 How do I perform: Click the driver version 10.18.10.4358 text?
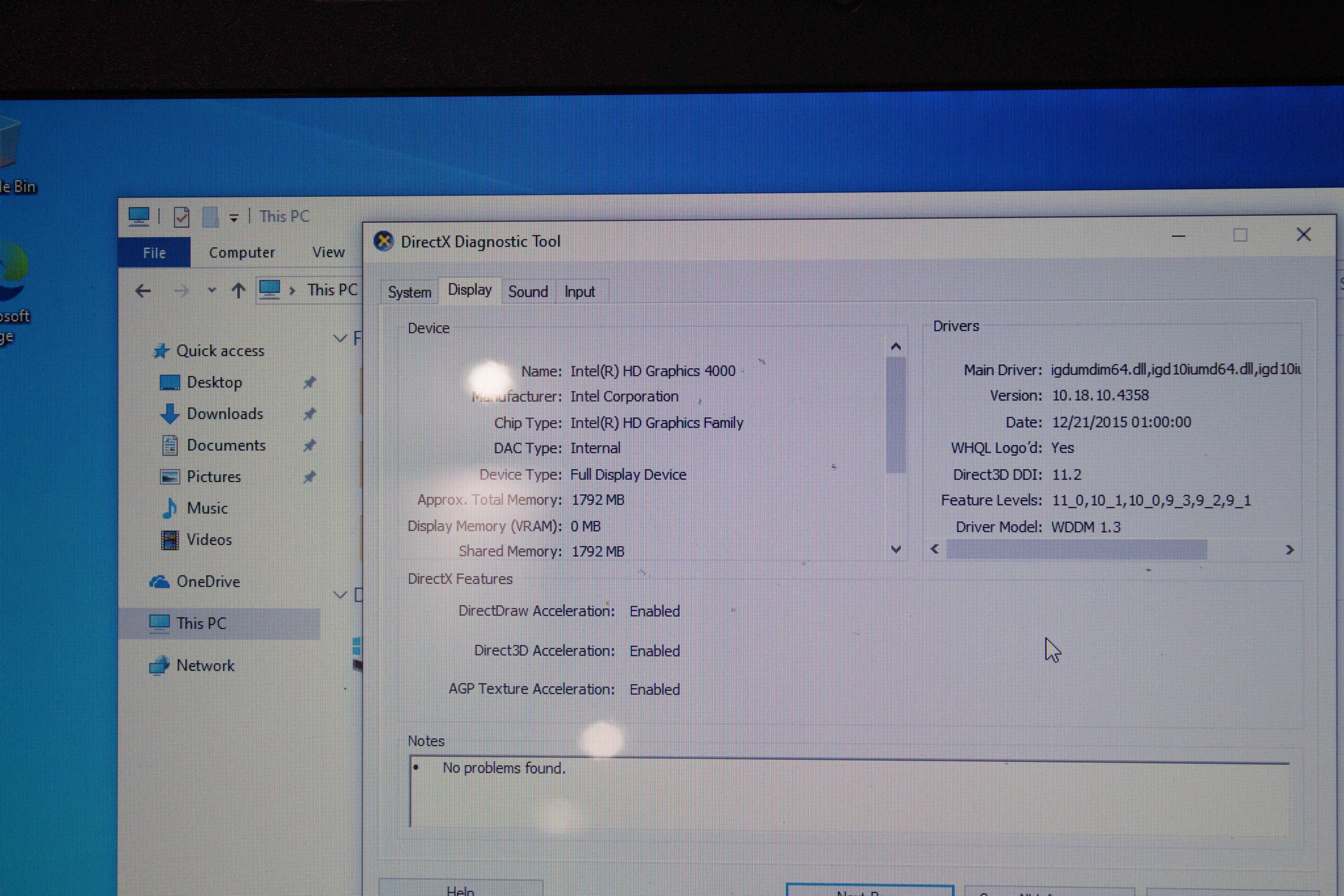[1100, 395]
